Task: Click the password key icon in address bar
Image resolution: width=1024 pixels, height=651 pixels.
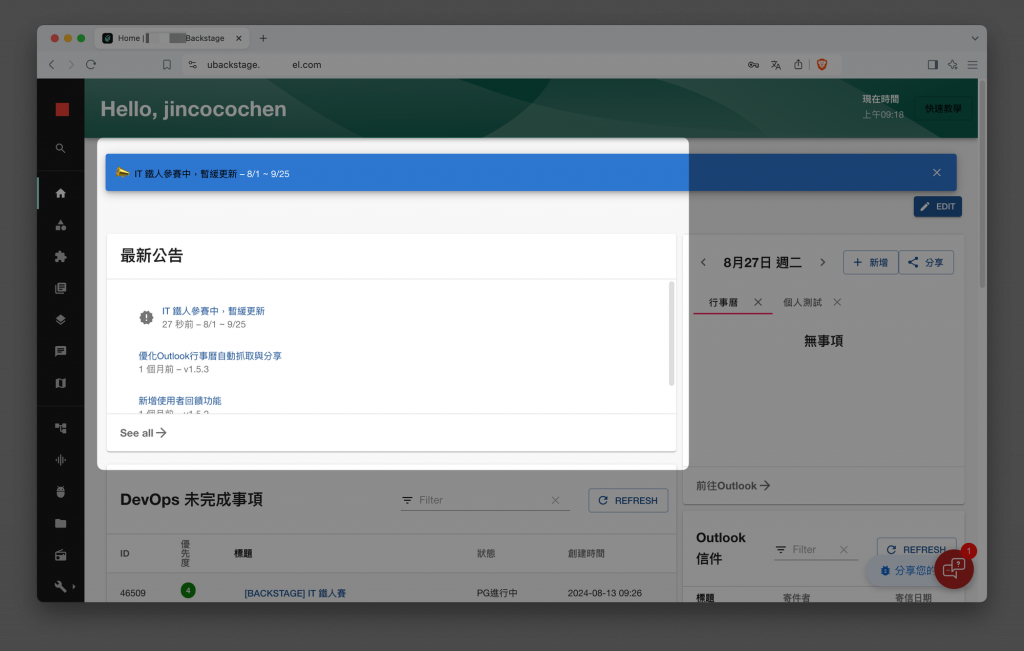Action: point(753,65)
